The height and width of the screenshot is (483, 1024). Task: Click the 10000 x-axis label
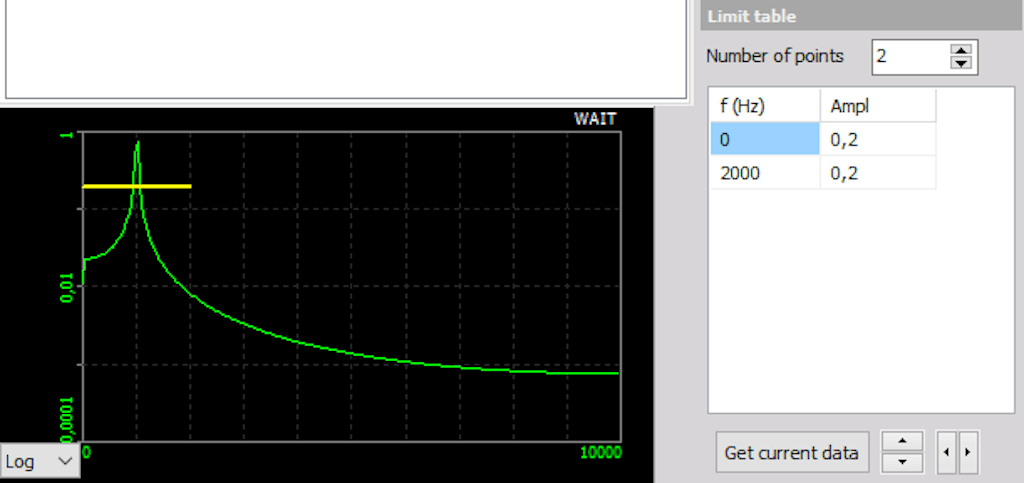600,452
